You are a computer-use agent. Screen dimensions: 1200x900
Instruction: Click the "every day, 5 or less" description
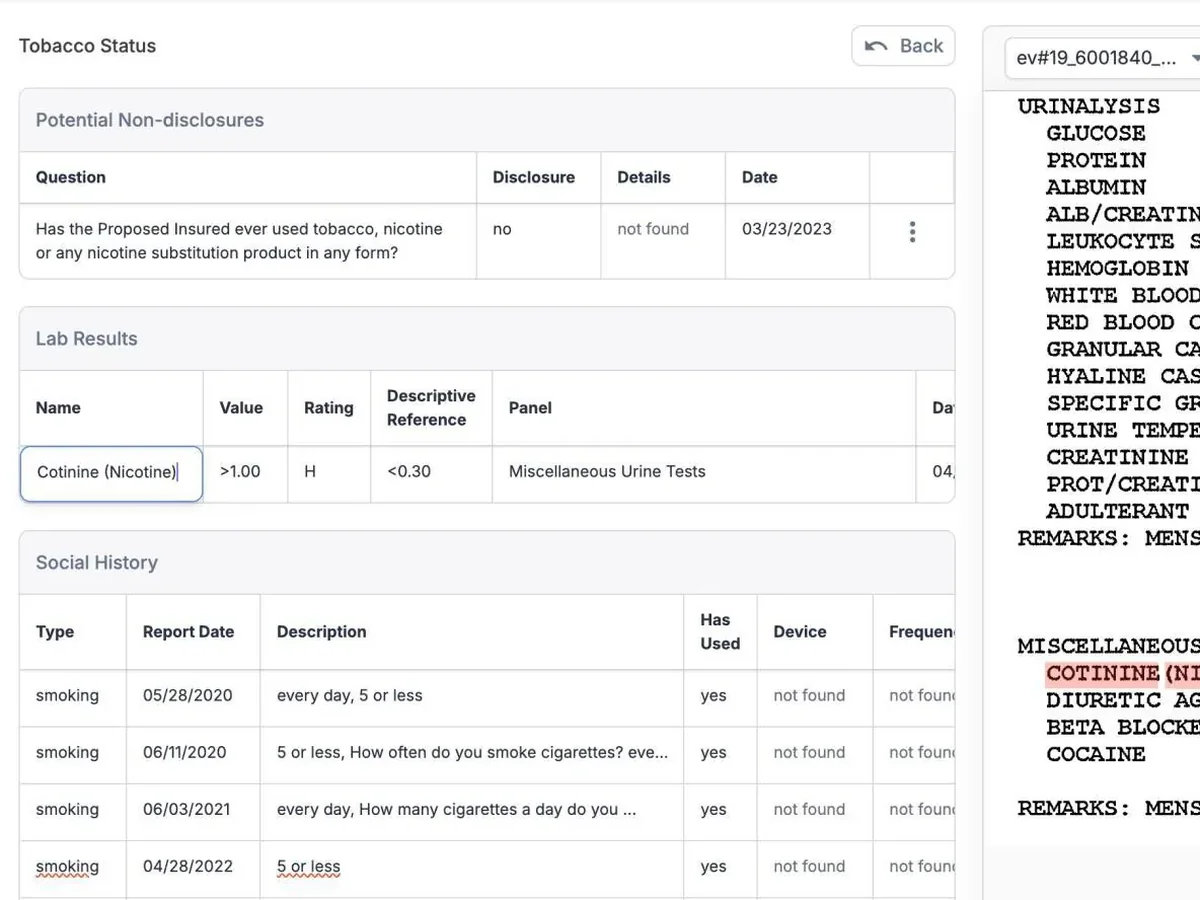click(x=350, y=696)
